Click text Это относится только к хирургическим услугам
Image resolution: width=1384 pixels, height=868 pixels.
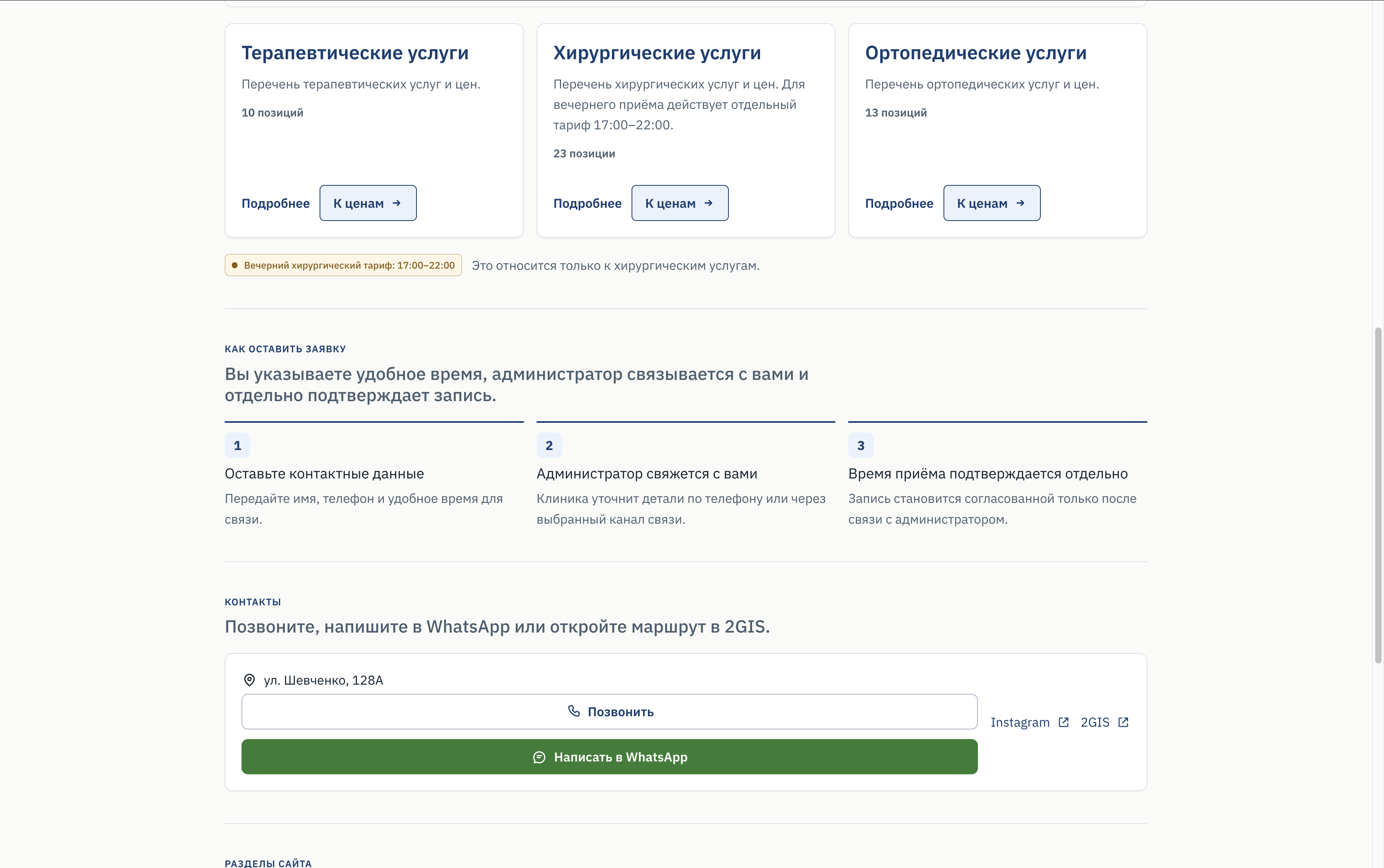pos(616,266)
